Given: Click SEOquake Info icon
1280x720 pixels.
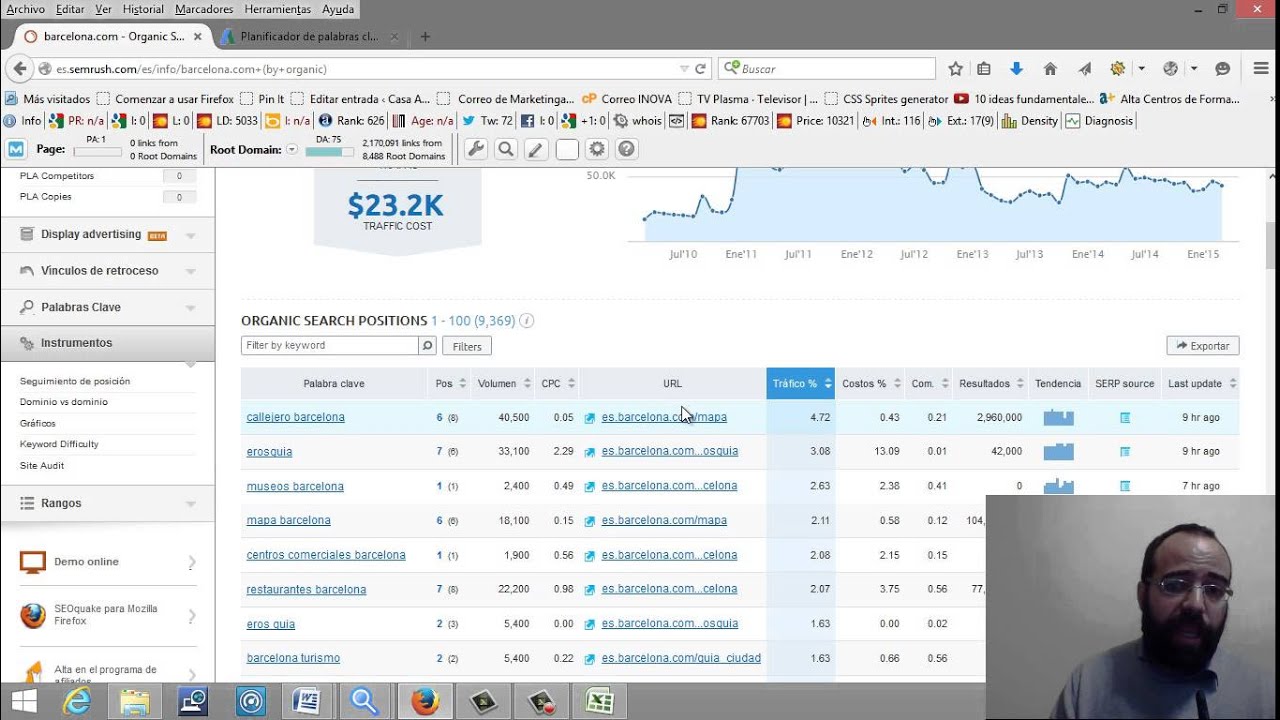Looking at the screenshot, I should [22, 121].
